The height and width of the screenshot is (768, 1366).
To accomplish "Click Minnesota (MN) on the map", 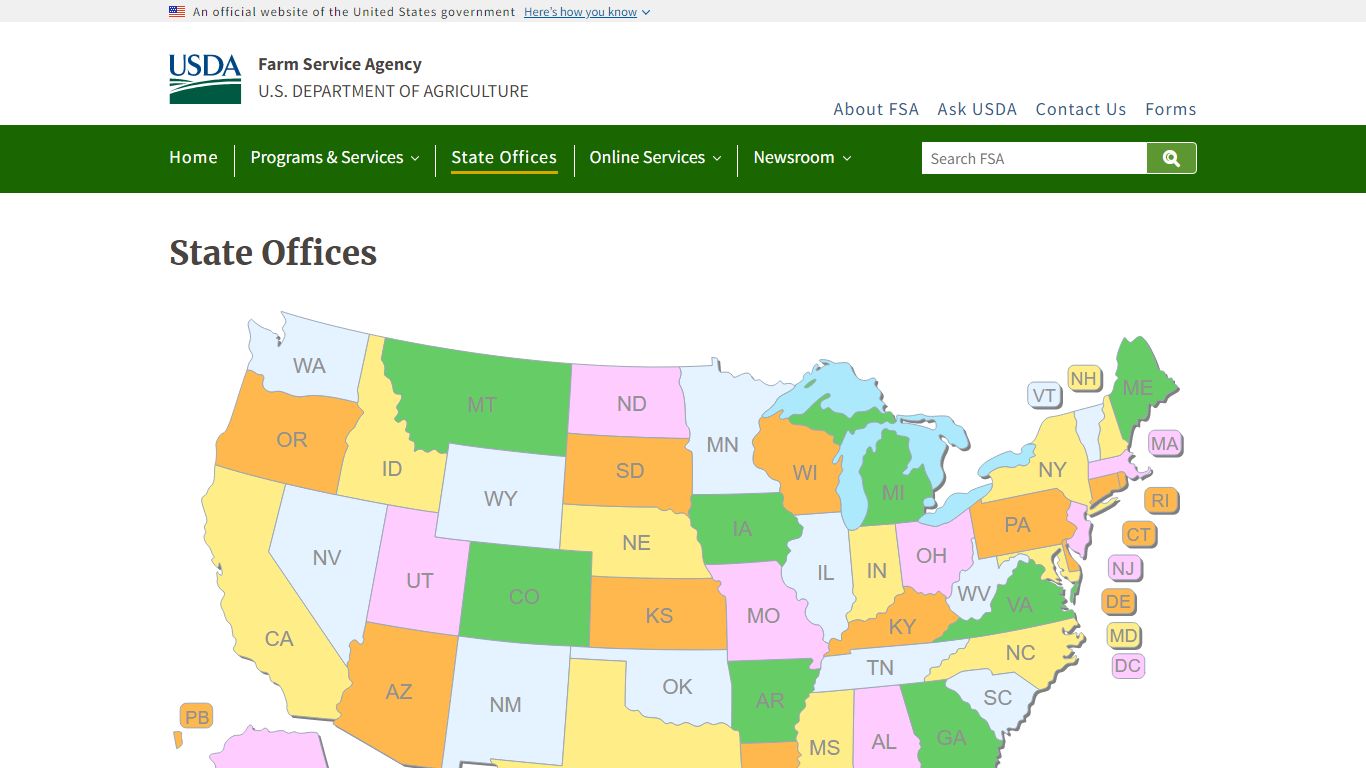I will [x=722, y=444].
